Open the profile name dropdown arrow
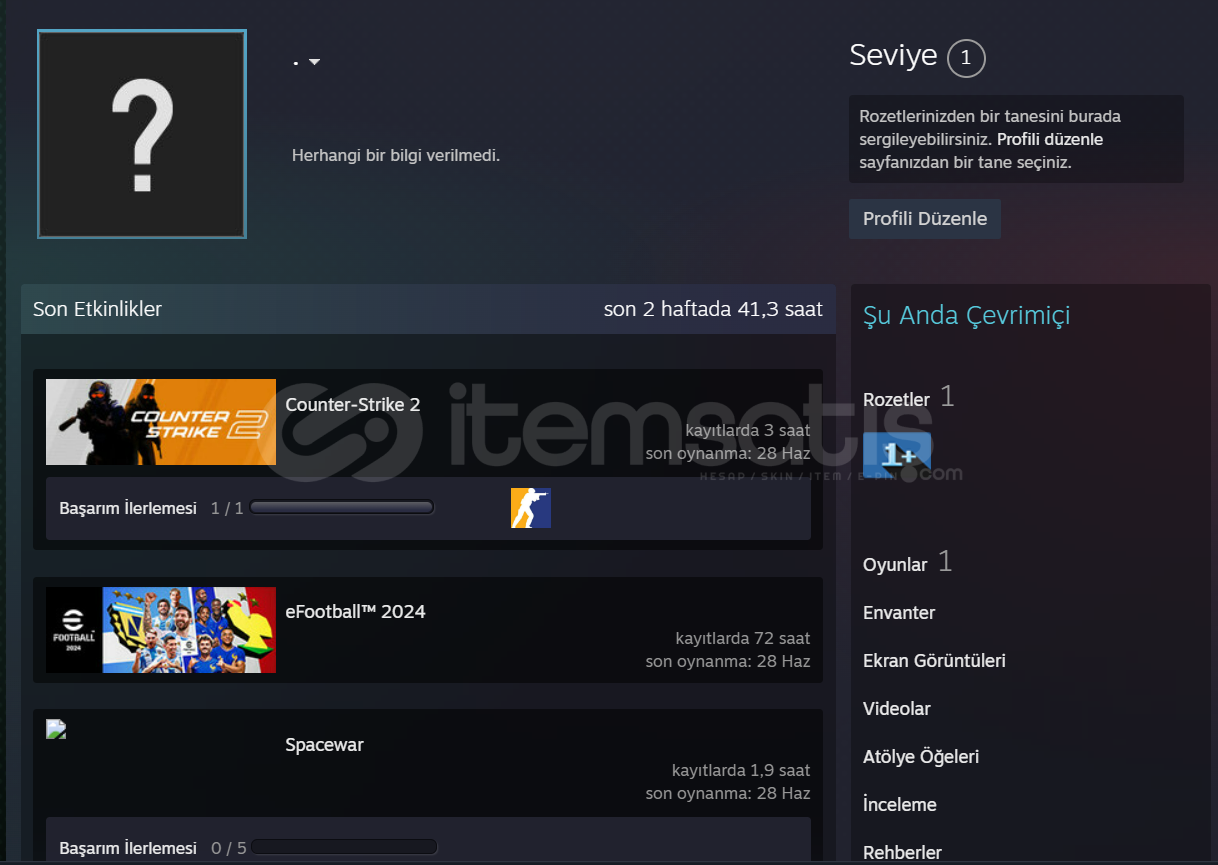The height and width of the screenshot is (865, 1218). click(x=315, y=62)
